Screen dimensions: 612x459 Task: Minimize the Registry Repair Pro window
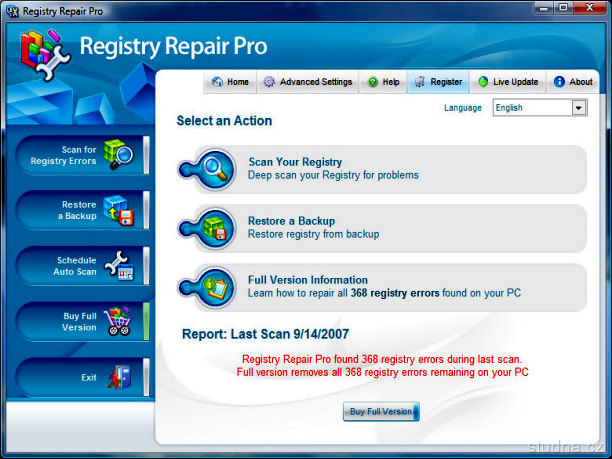tap(544, 8)
